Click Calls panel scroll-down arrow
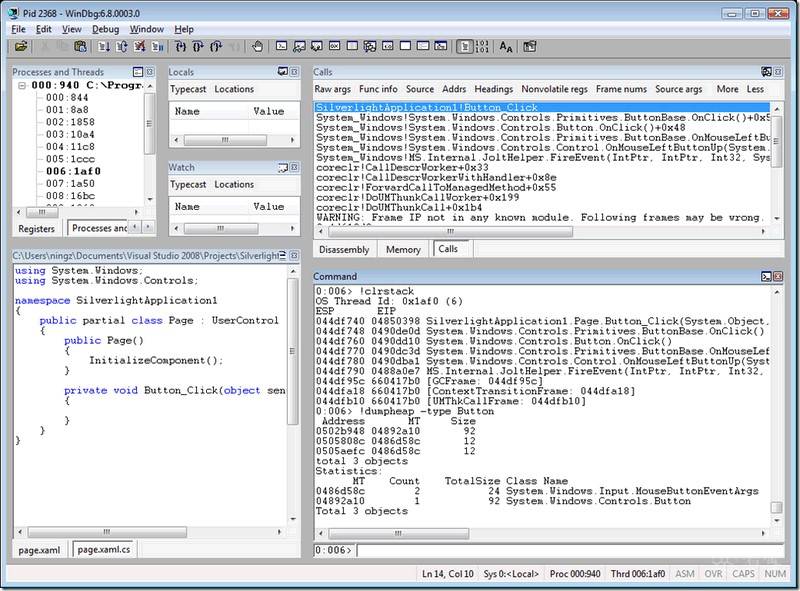The width and height of the screenshot is (800, 591). coord(777,218)
